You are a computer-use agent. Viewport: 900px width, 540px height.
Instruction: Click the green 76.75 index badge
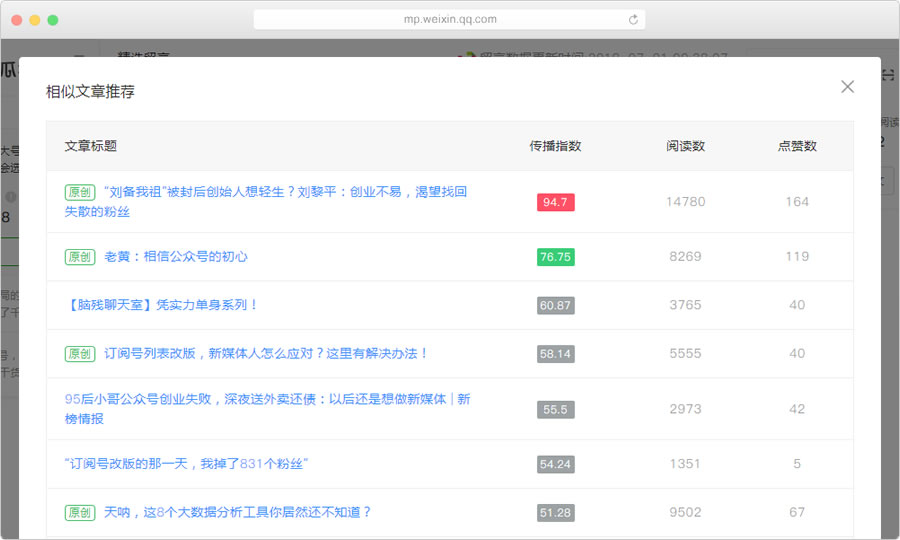[555, 257]
